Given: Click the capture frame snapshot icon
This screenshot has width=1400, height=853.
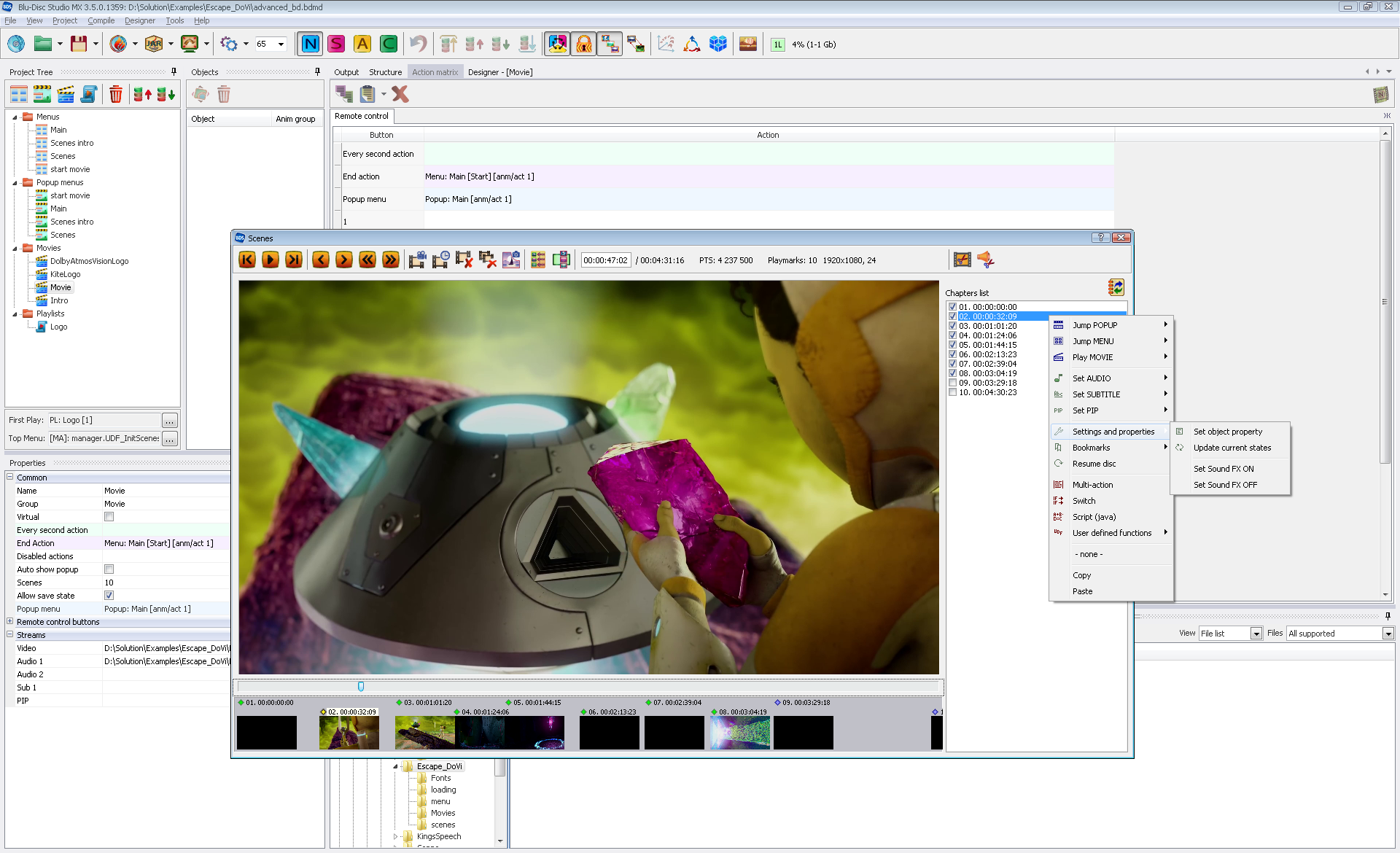Looking at the screenshot, I should click(511, 260).
